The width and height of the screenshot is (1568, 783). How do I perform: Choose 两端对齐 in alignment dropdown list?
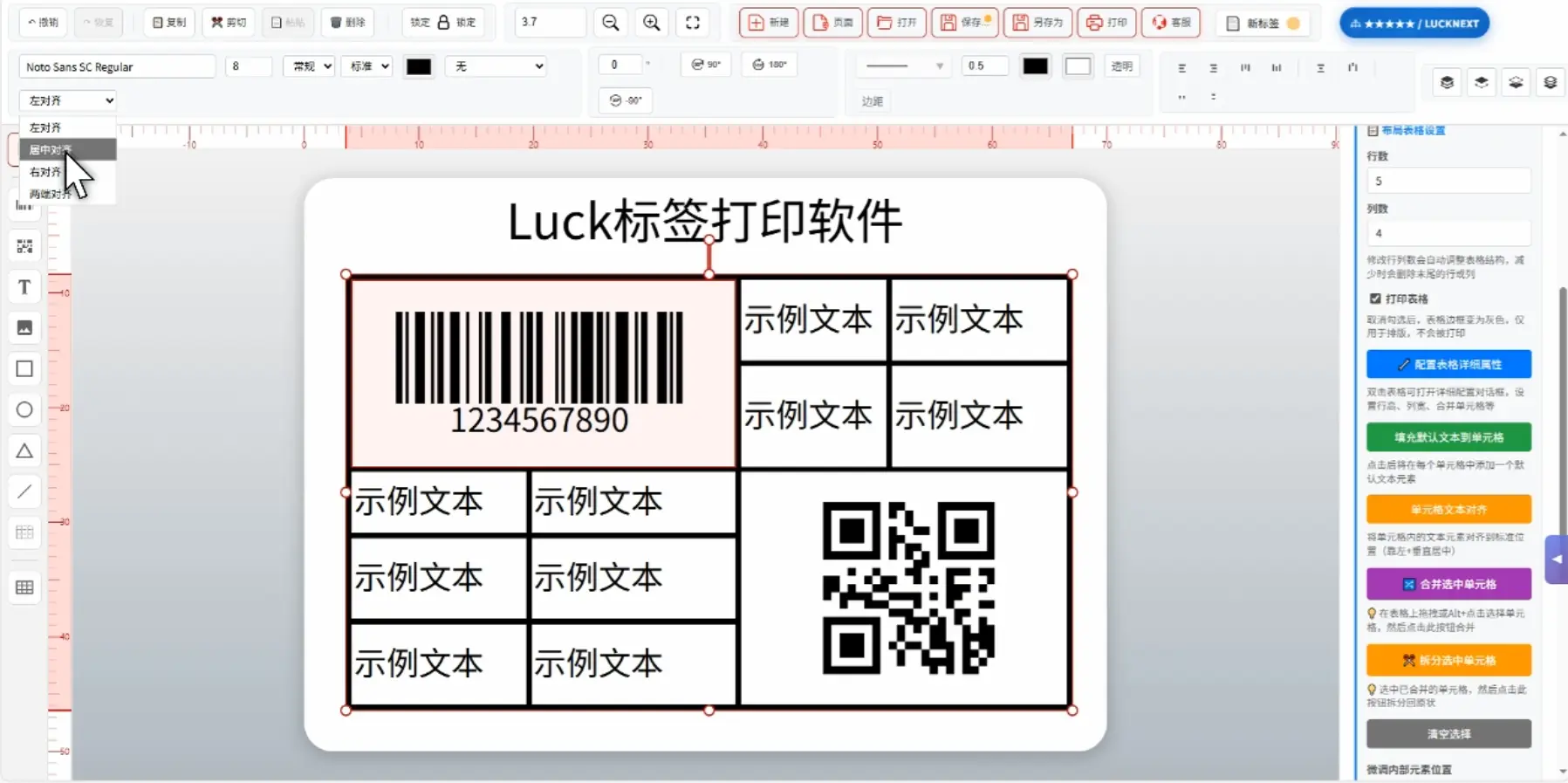pos(68,194)
